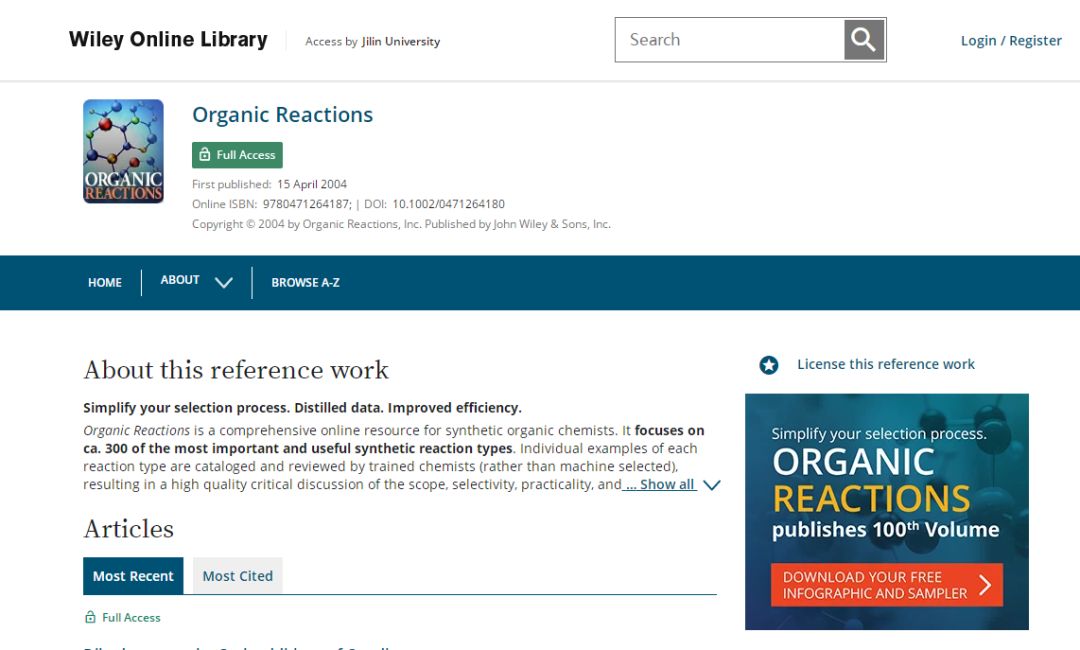The width and height of the screenshot is (1080, 650).
Task: Click the Organic Reactions book cover thumbnail
Action: point(123,151)
